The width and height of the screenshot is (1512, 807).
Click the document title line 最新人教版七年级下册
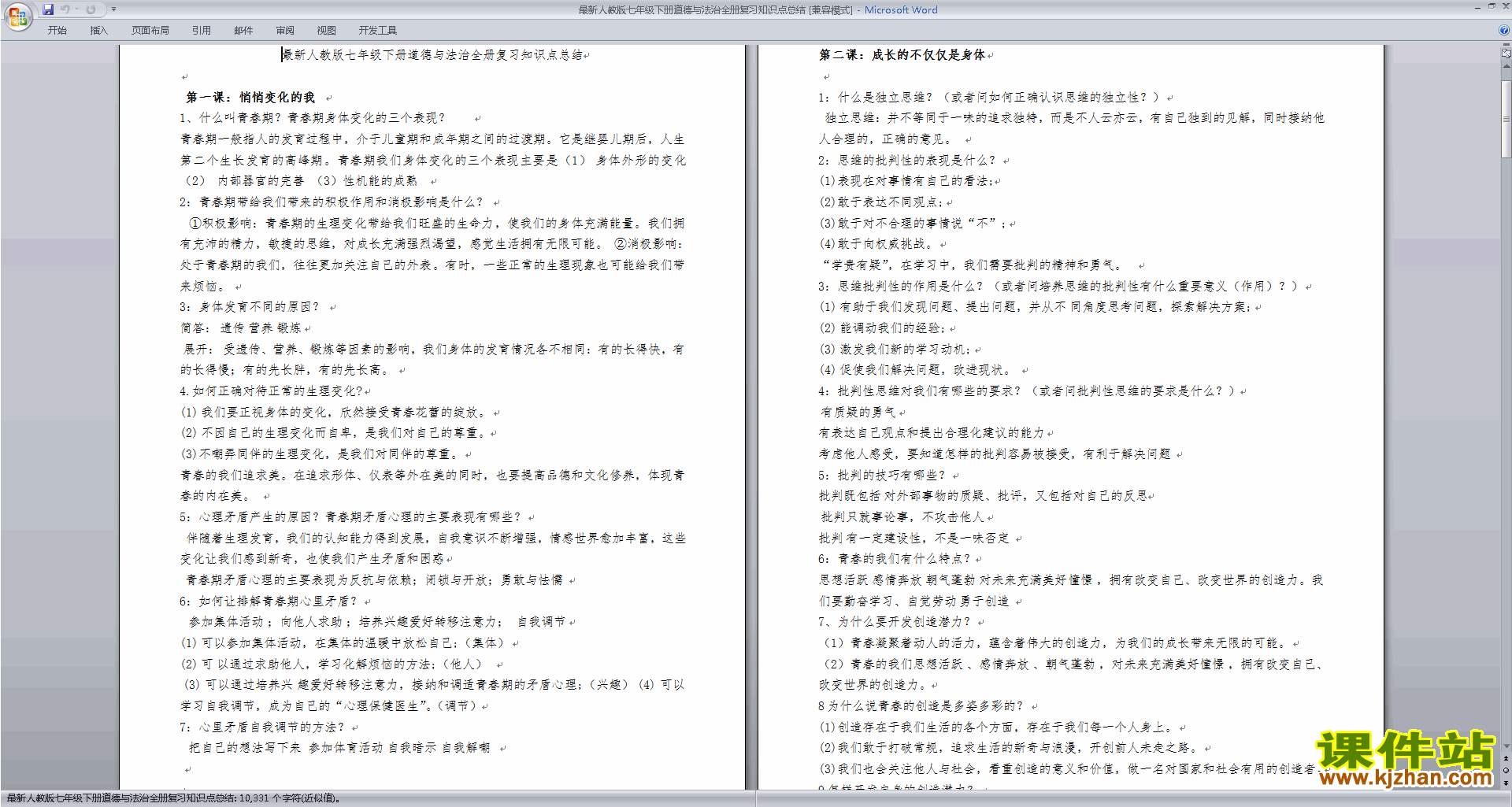click(x=433, y=55)
